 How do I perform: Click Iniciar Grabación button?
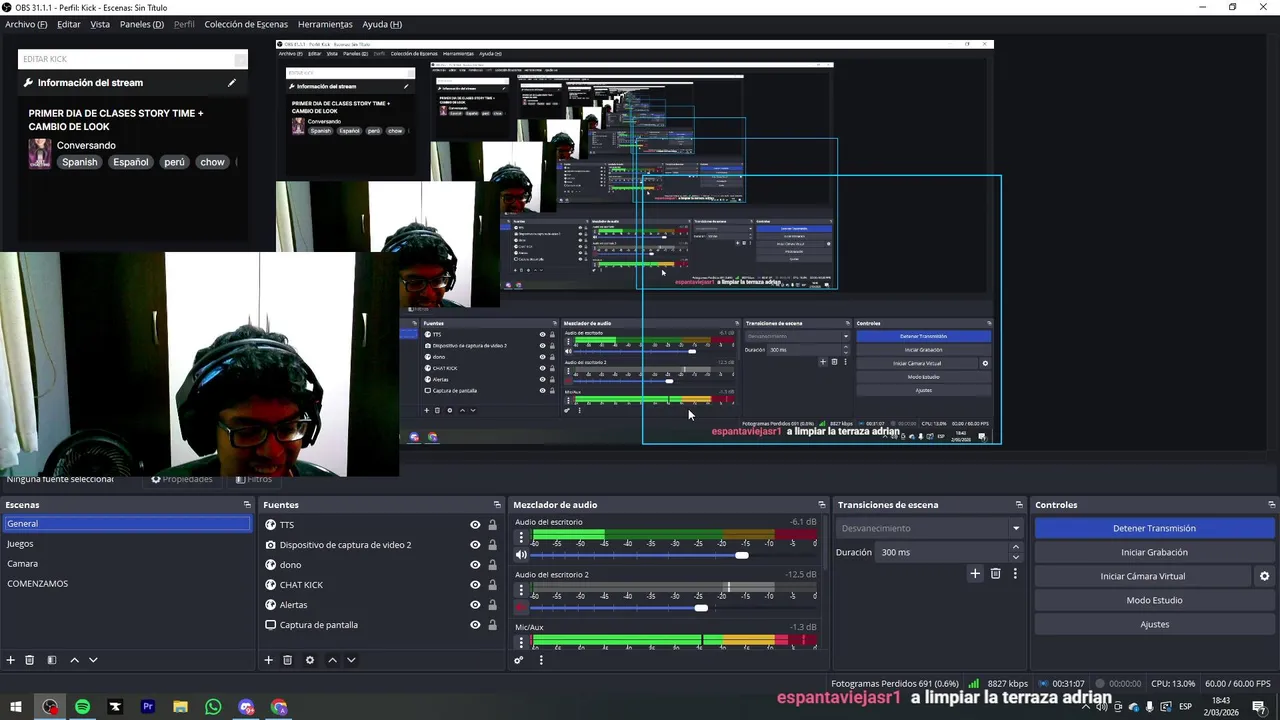coord(1154,552)
